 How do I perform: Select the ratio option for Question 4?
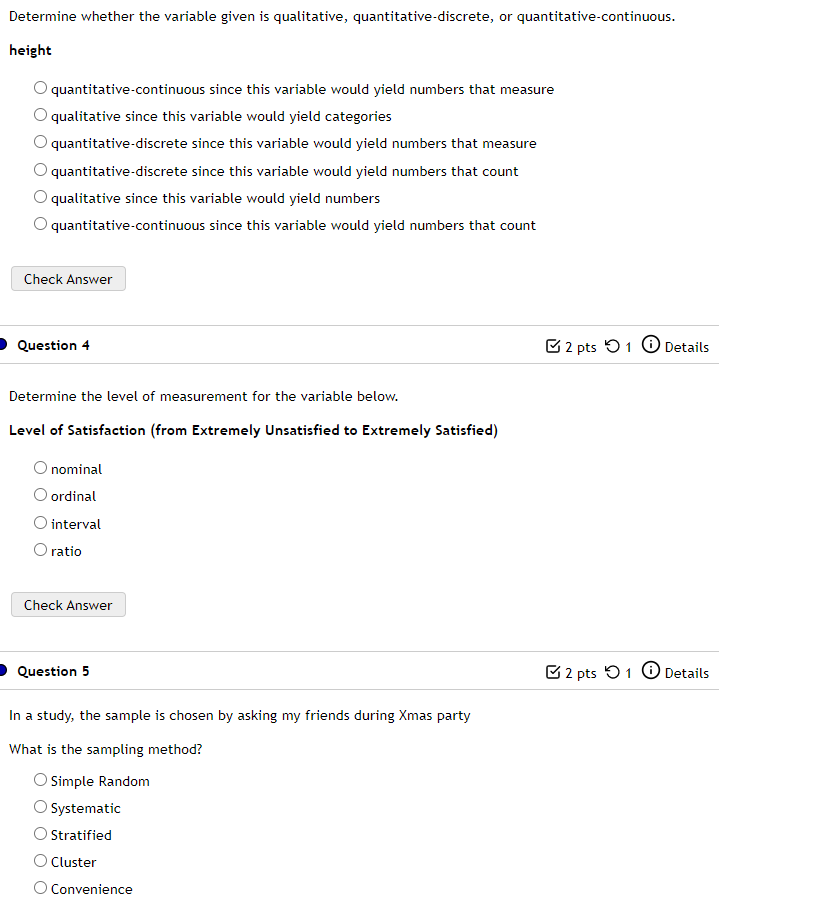coord(40,549)
